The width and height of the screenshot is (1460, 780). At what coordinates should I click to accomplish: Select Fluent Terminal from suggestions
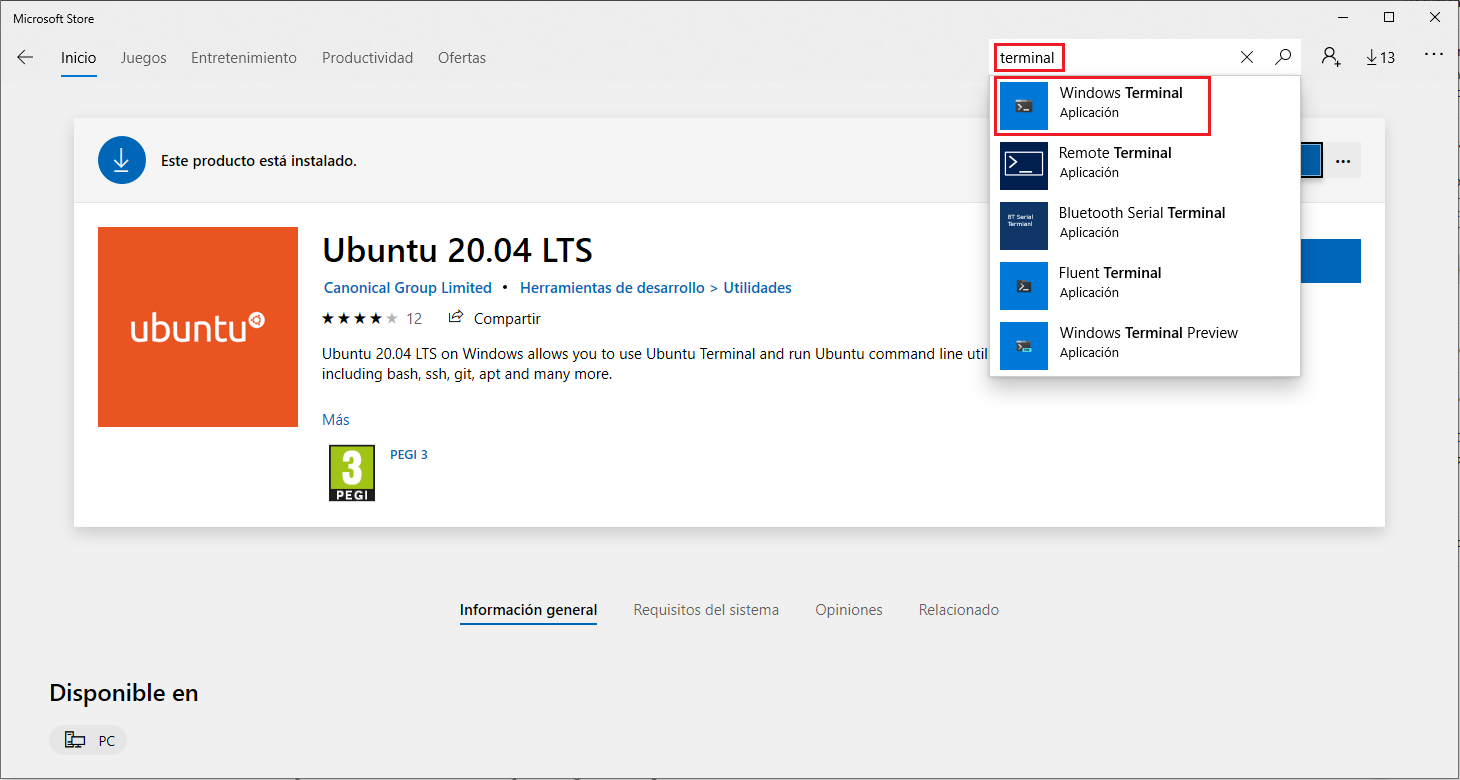click(x=1110, y=282)
